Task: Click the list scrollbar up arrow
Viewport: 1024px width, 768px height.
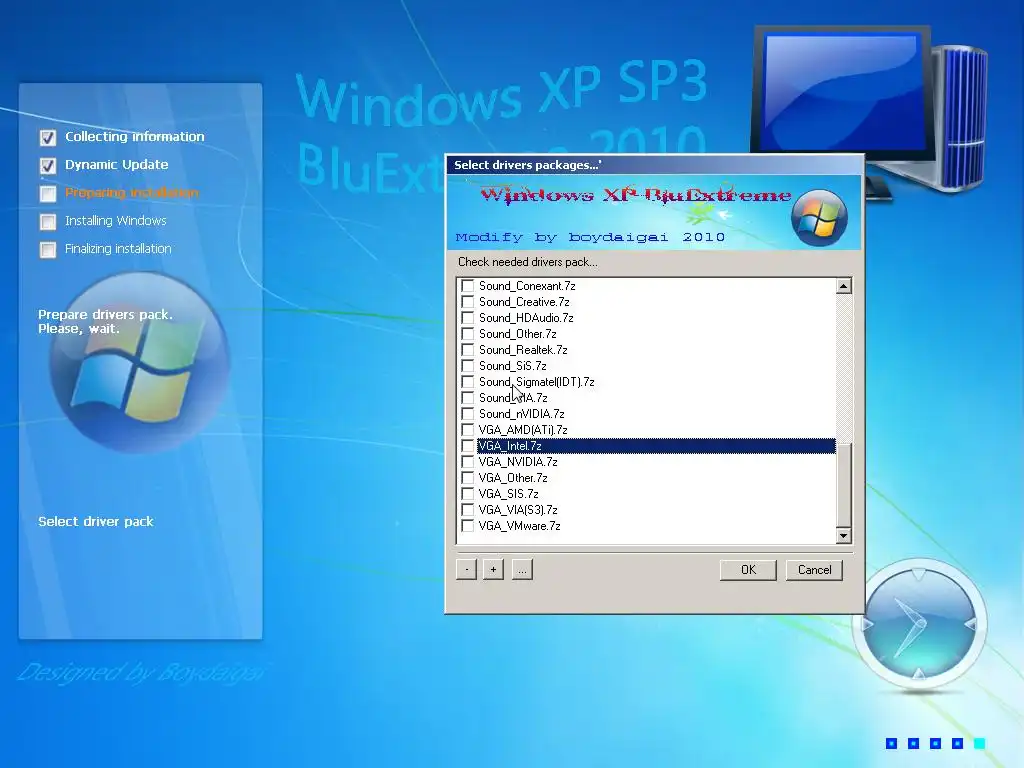Action: click(x=844, y=286)
